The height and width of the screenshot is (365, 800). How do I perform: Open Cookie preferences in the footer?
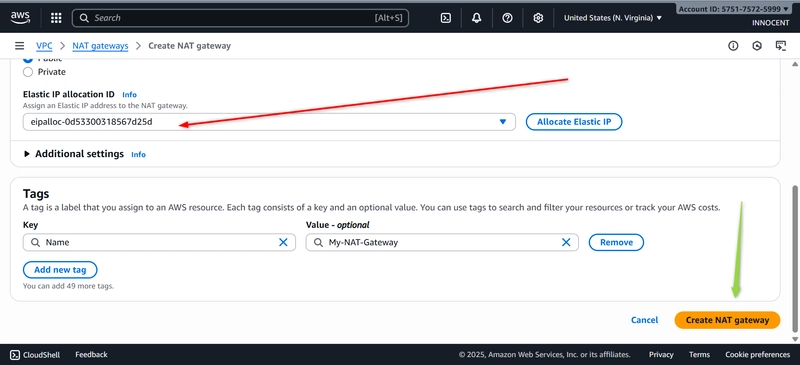point(758,354)
